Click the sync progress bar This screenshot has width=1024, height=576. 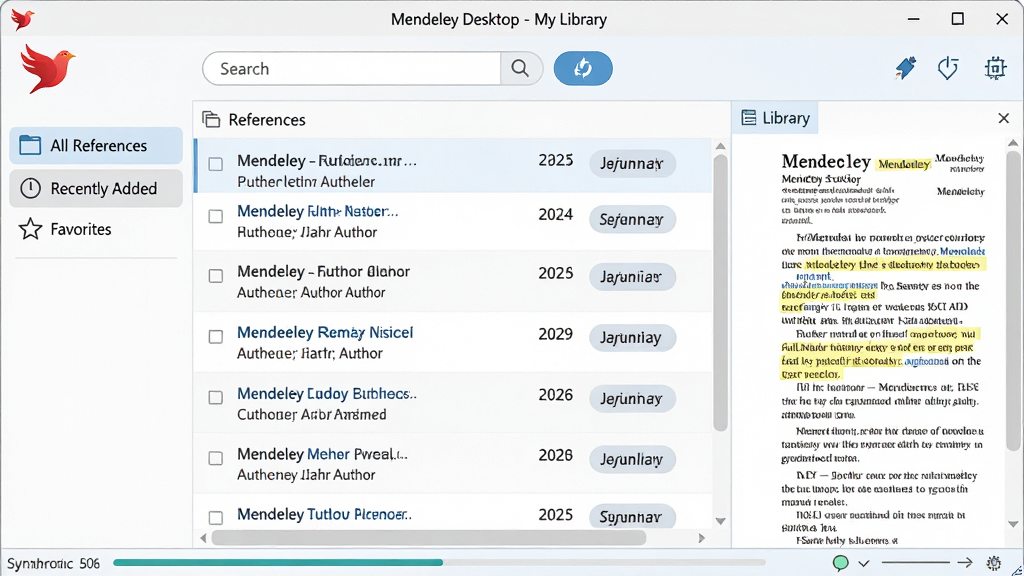[x=439, y=562]
